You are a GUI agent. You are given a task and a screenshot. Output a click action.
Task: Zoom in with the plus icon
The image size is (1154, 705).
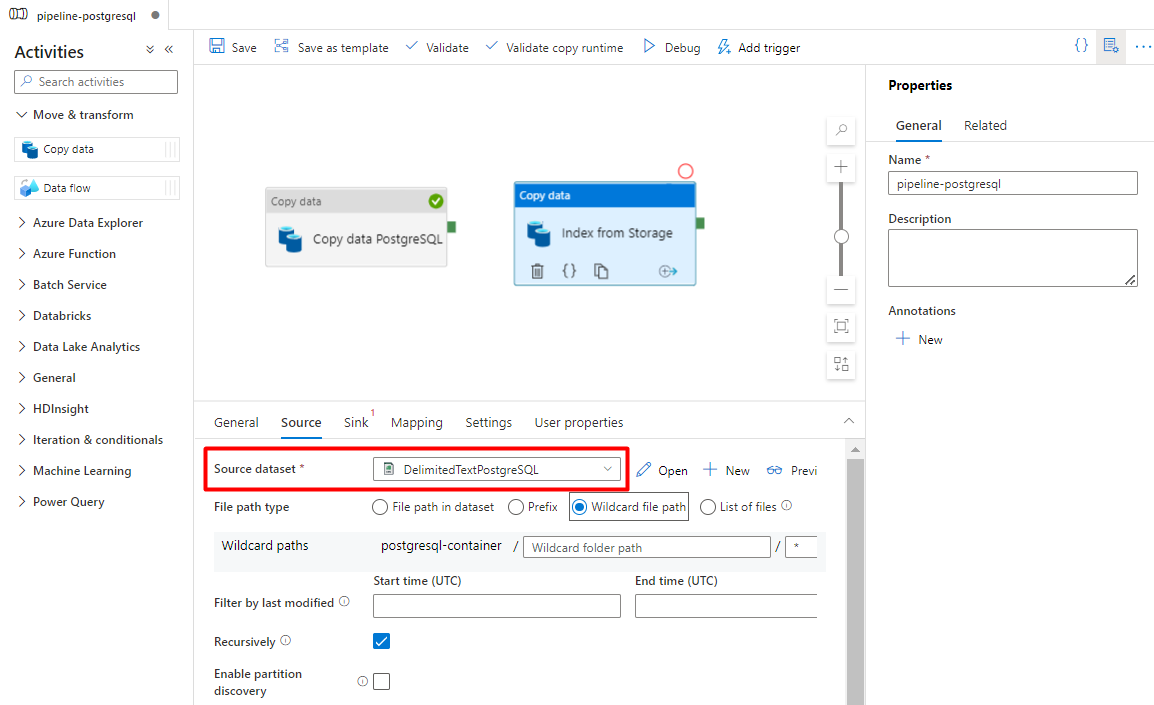tap(841, 167)
